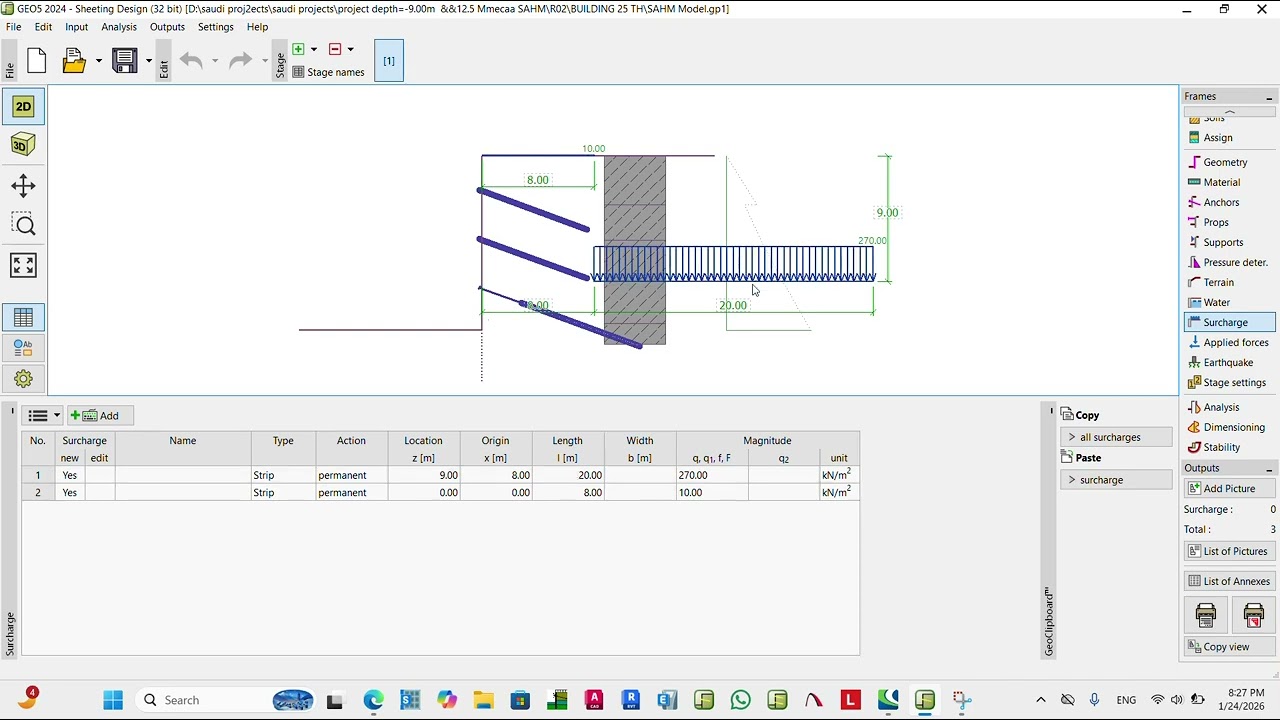Paste surcharge from GeoClipboard

click(1116, 480)
